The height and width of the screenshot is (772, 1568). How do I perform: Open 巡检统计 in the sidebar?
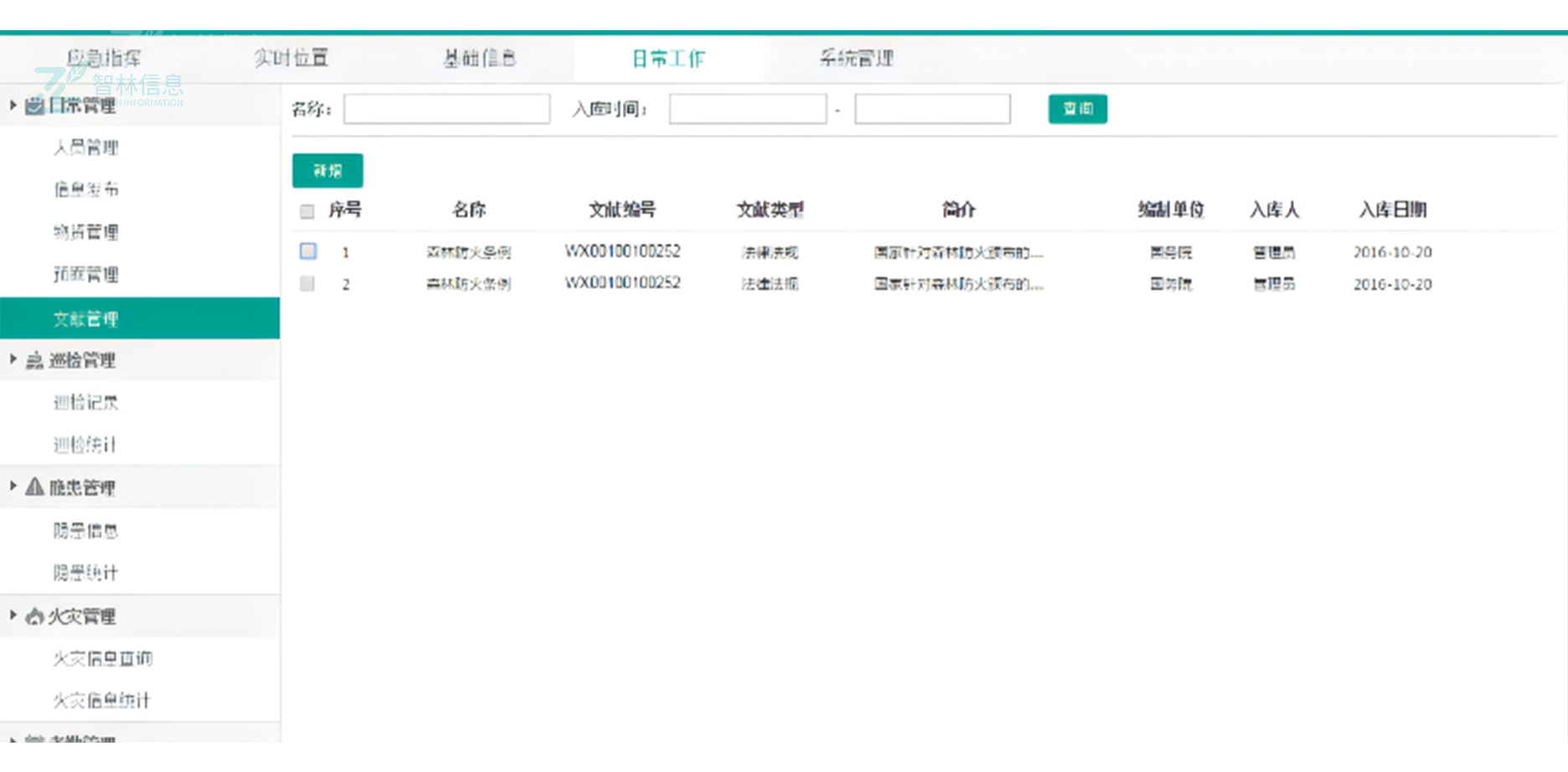[x=85, y=445]
